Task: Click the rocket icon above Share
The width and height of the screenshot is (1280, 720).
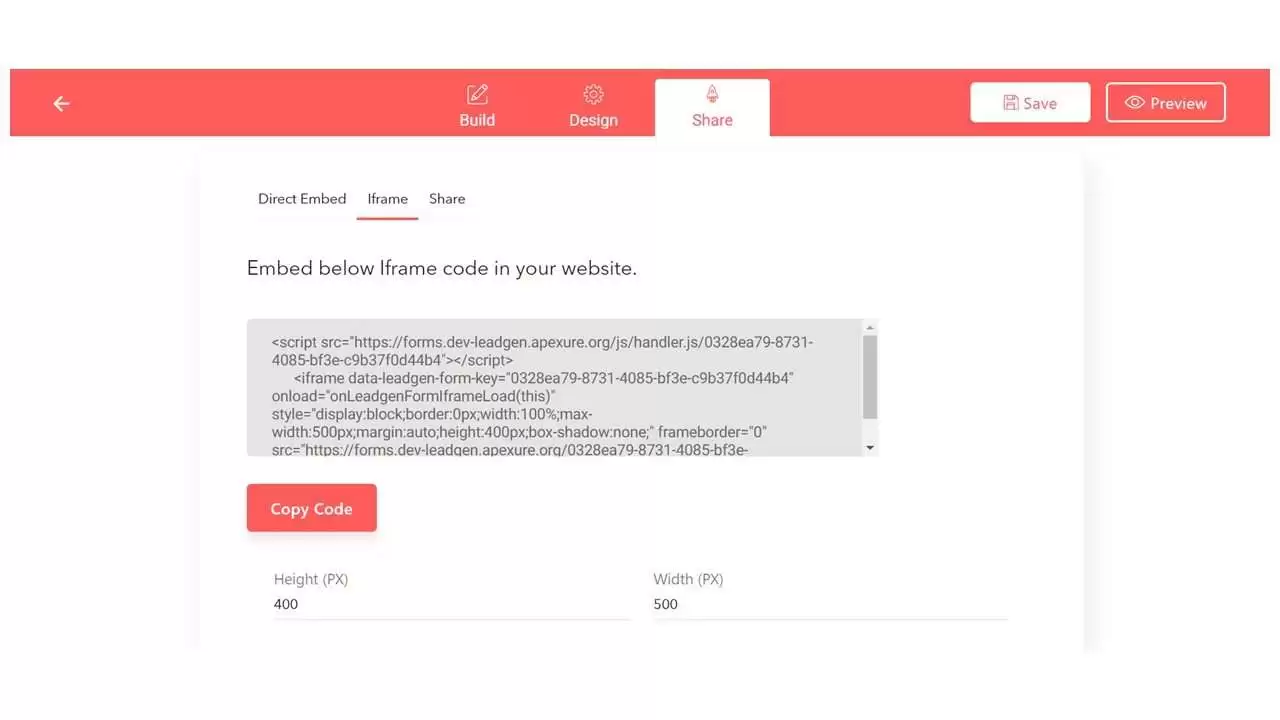Action: click(712, 94)
